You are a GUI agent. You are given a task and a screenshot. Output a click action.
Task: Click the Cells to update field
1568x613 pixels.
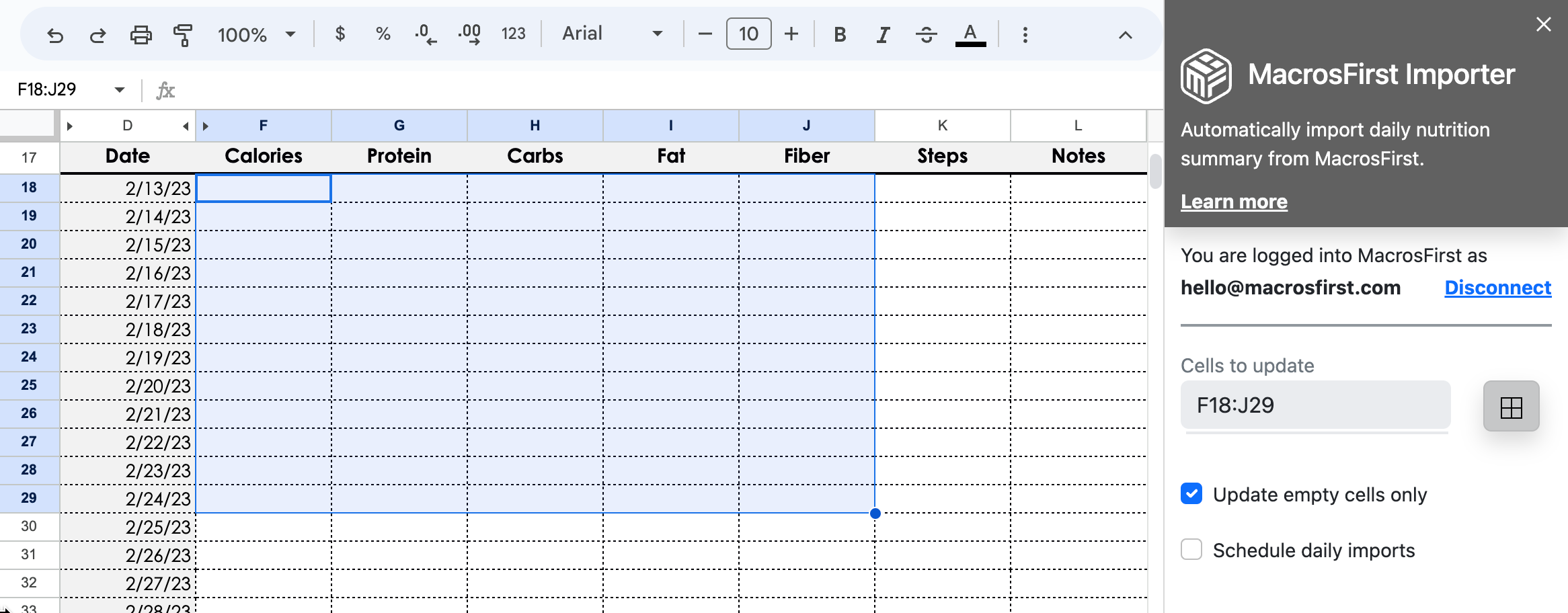tap(1315, 405)
